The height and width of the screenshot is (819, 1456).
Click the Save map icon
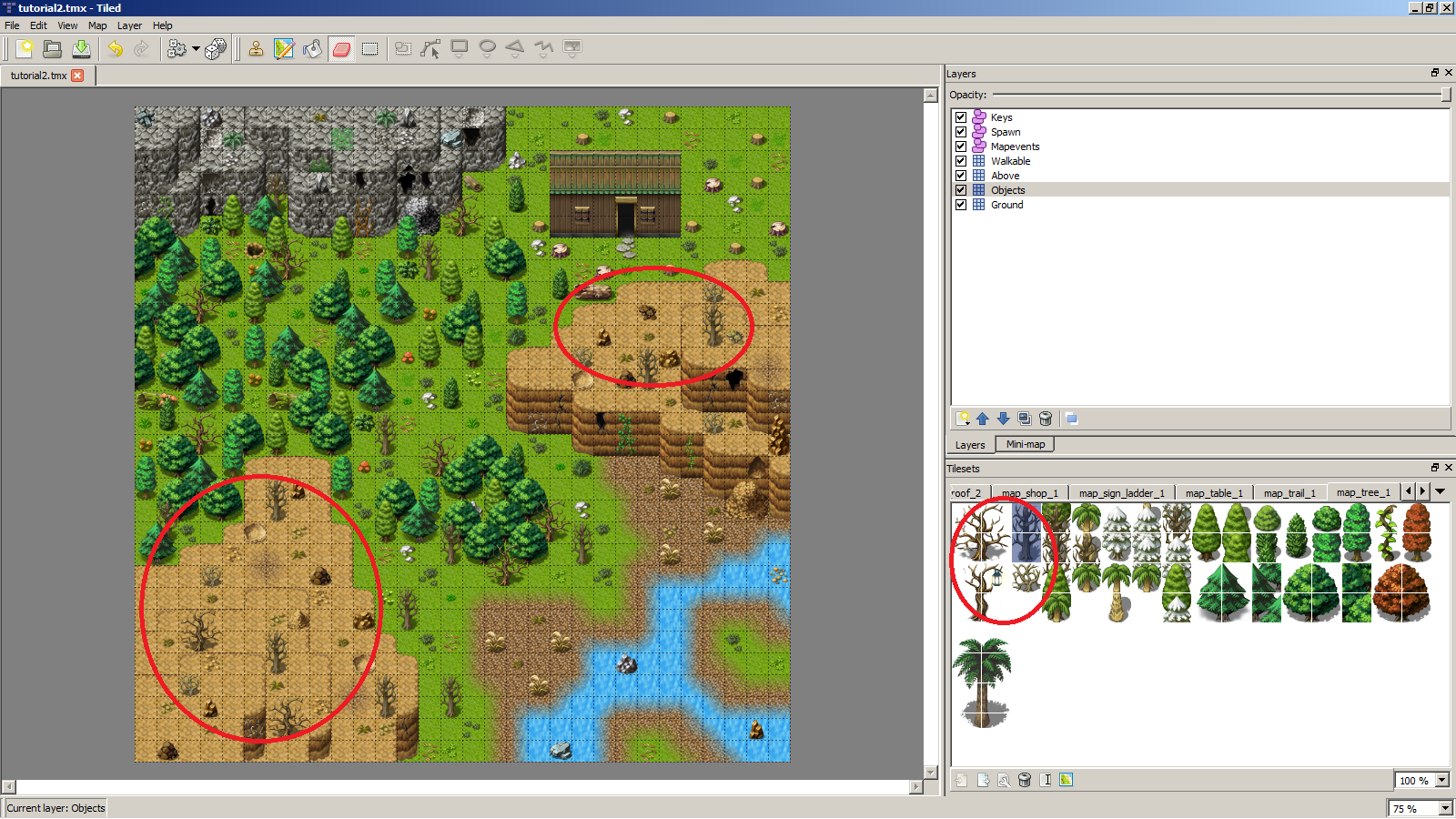point(81,49)
